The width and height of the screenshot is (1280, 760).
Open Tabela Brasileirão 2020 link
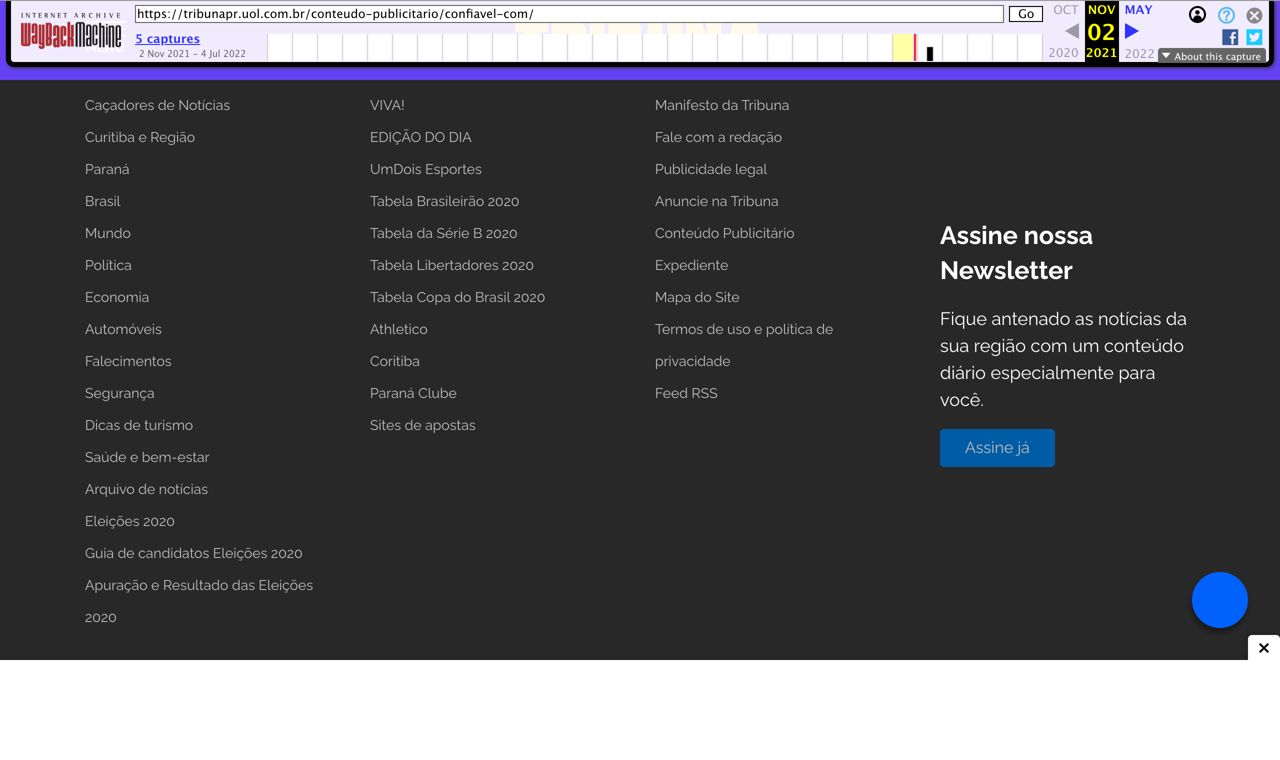click(x=444, y=201)
